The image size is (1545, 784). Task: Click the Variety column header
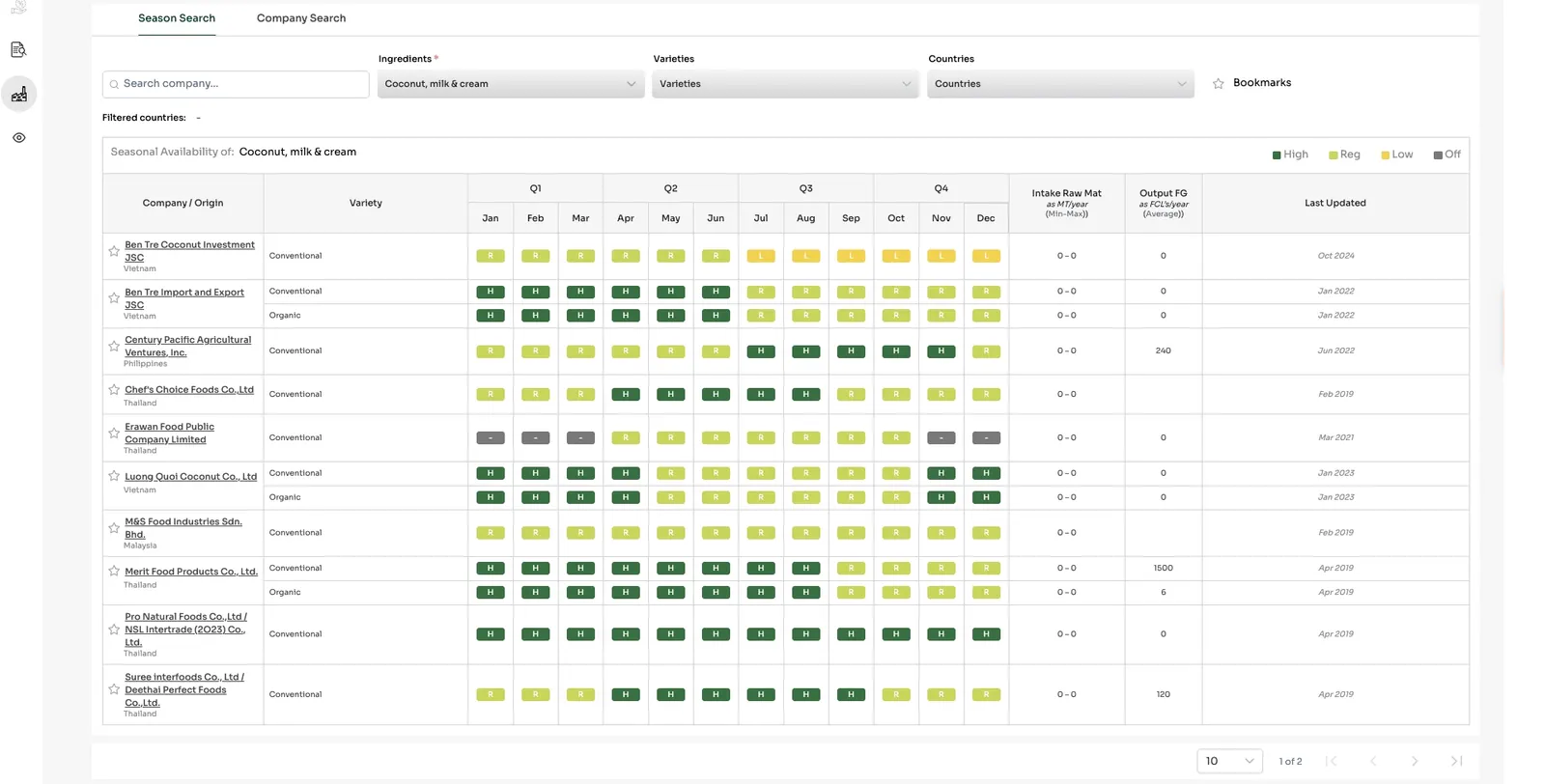(x=366, y=203)
